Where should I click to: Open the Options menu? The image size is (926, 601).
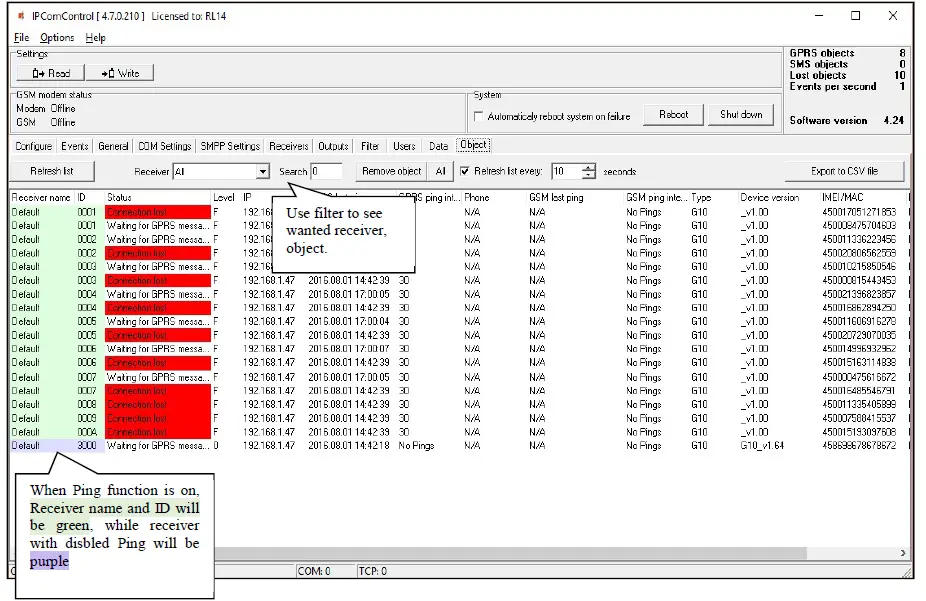[x=57, y=37]
